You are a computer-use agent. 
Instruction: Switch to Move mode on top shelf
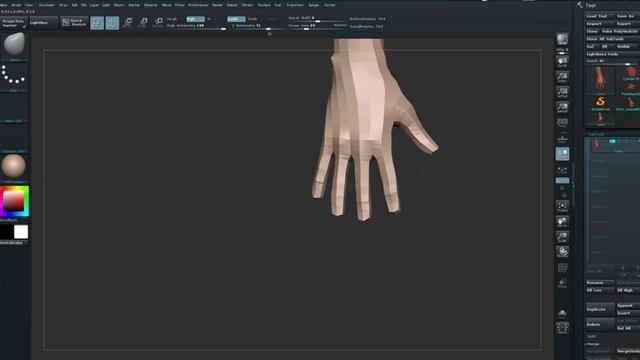(128, 23)
